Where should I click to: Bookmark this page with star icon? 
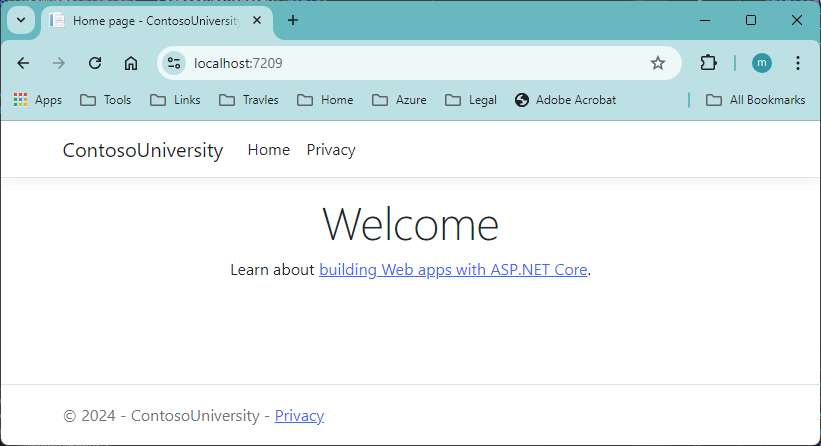(x=657, y=63)
